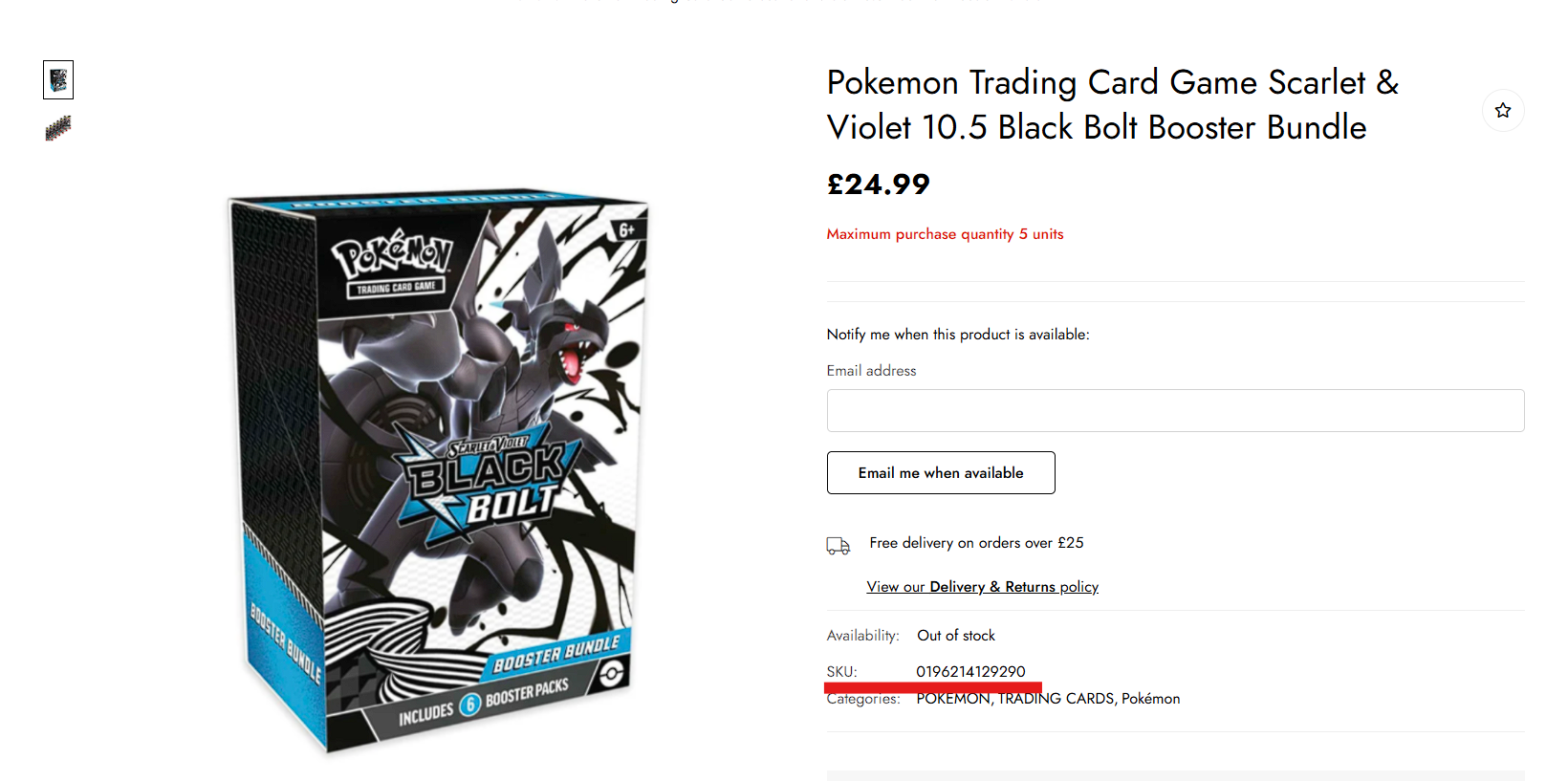Open the TRADING CARDS category link
The width and height of the screenshot is (1568, 781).
[1056, 699]
